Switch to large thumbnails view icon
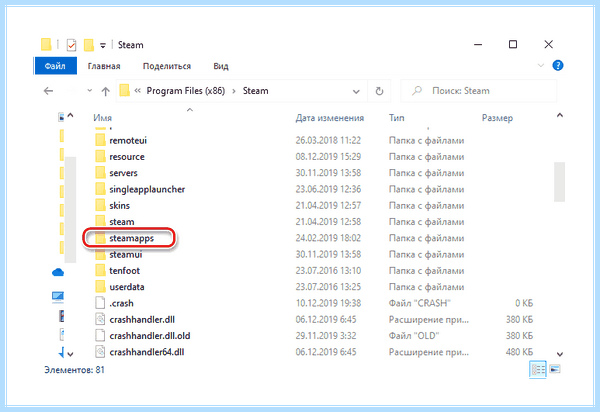 555,369
